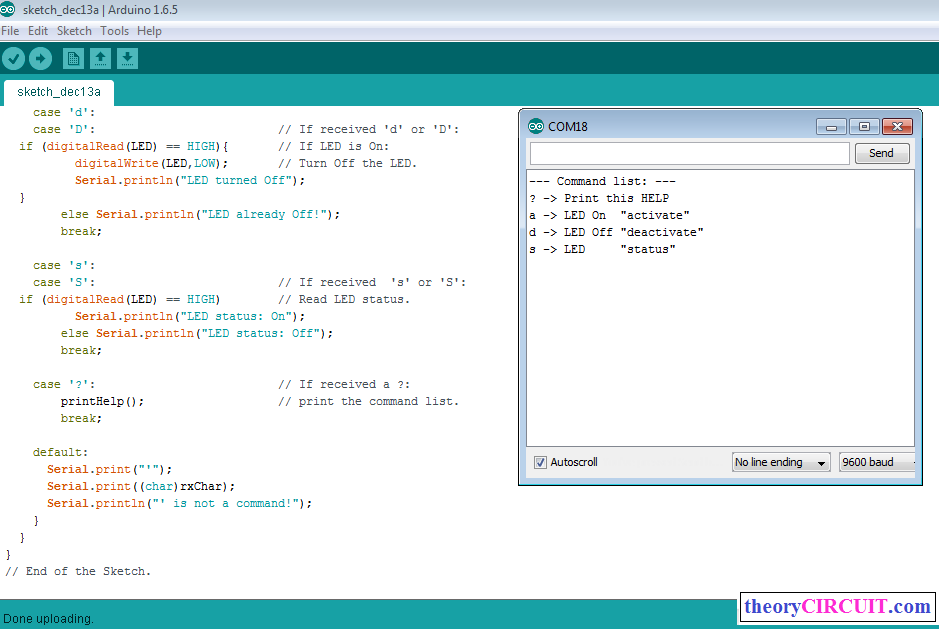
Task: Click the serial monitor command input field
Action: point(689,153)
